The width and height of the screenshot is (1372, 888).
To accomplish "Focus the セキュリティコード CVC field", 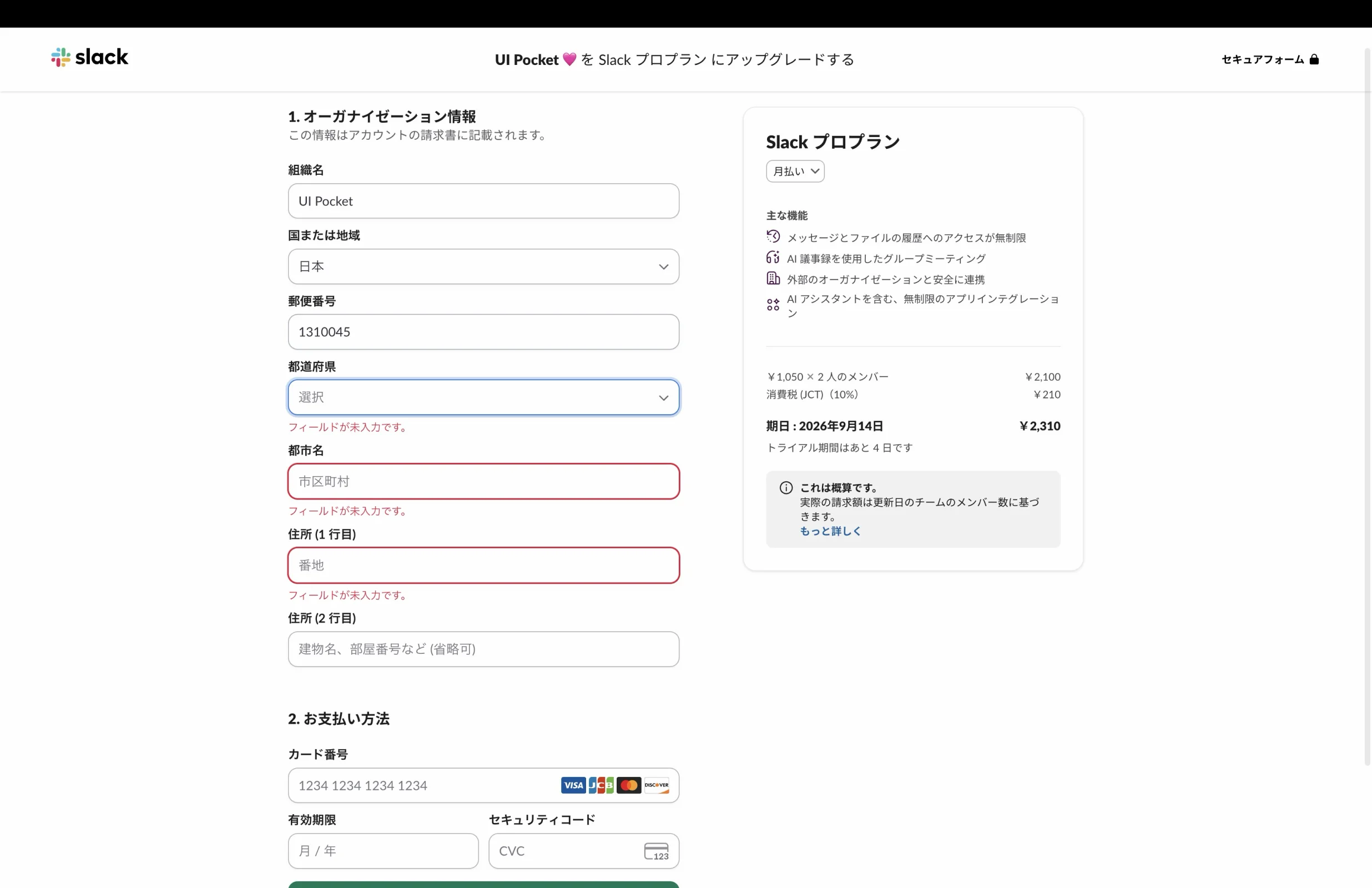I will tap(584, 851).
